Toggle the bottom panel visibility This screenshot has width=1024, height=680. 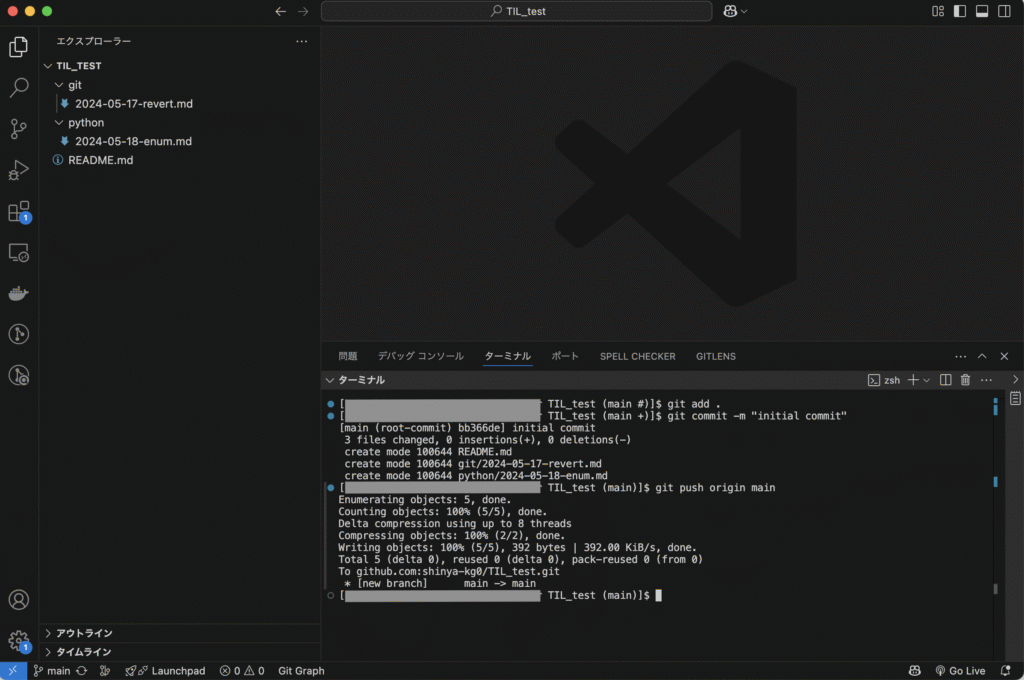[982, 11]
